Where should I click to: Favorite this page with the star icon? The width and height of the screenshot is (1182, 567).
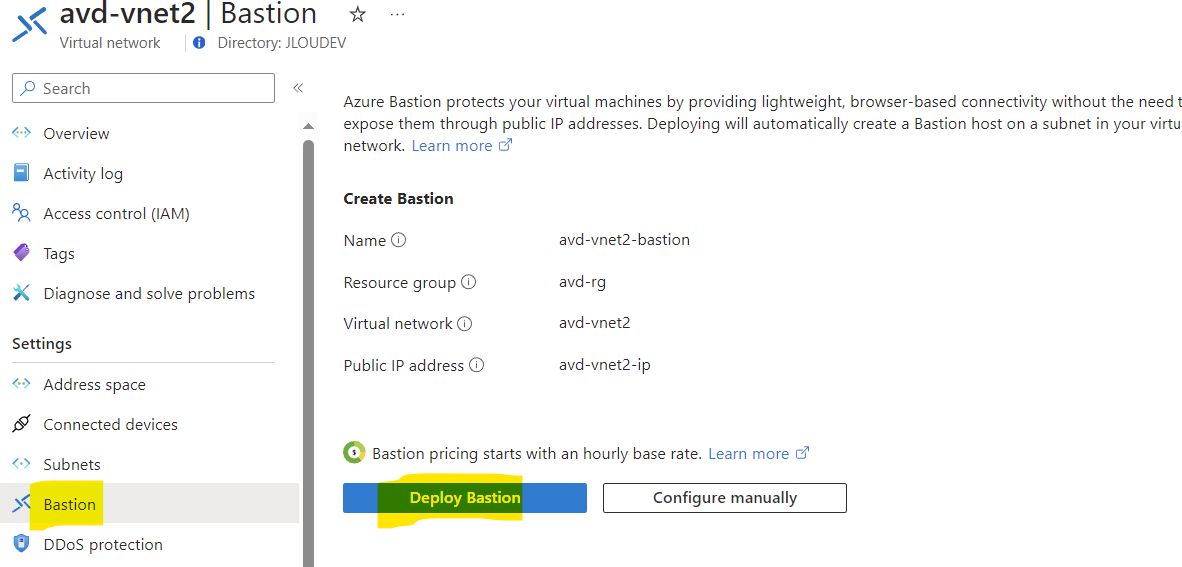point(357,14)
